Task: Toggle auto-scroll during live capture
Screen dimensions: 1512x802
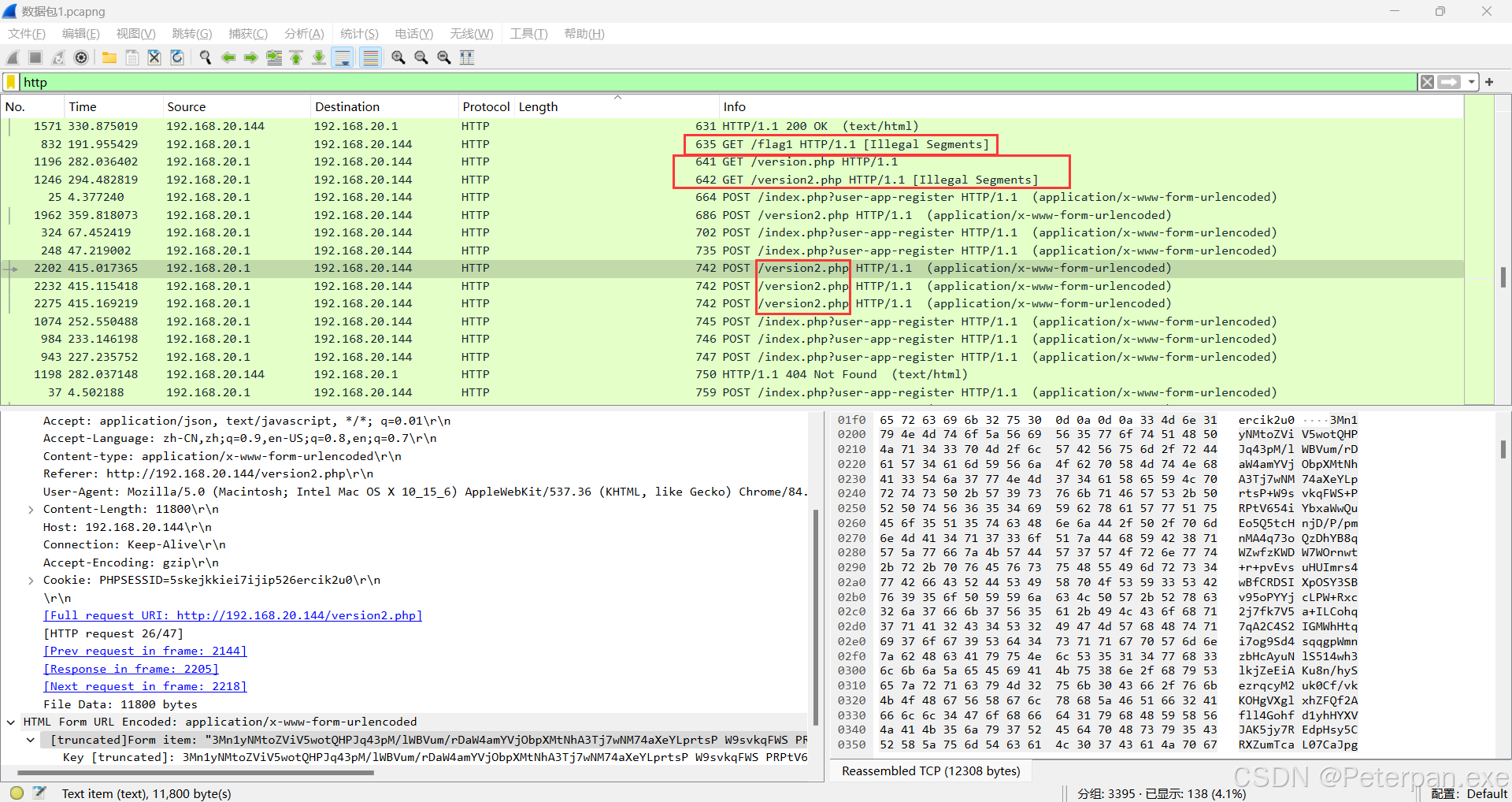Action: pyautogui.click(x=343, y=58)
